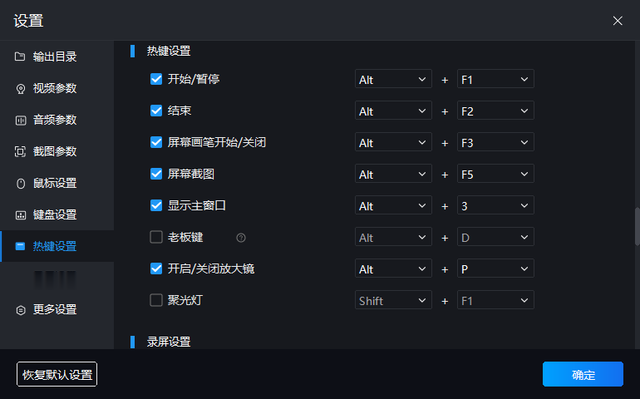This screenshot has height=399, width=640.
Task: Click the 视频参数 sidebar icon
Action: pos(20,89)
